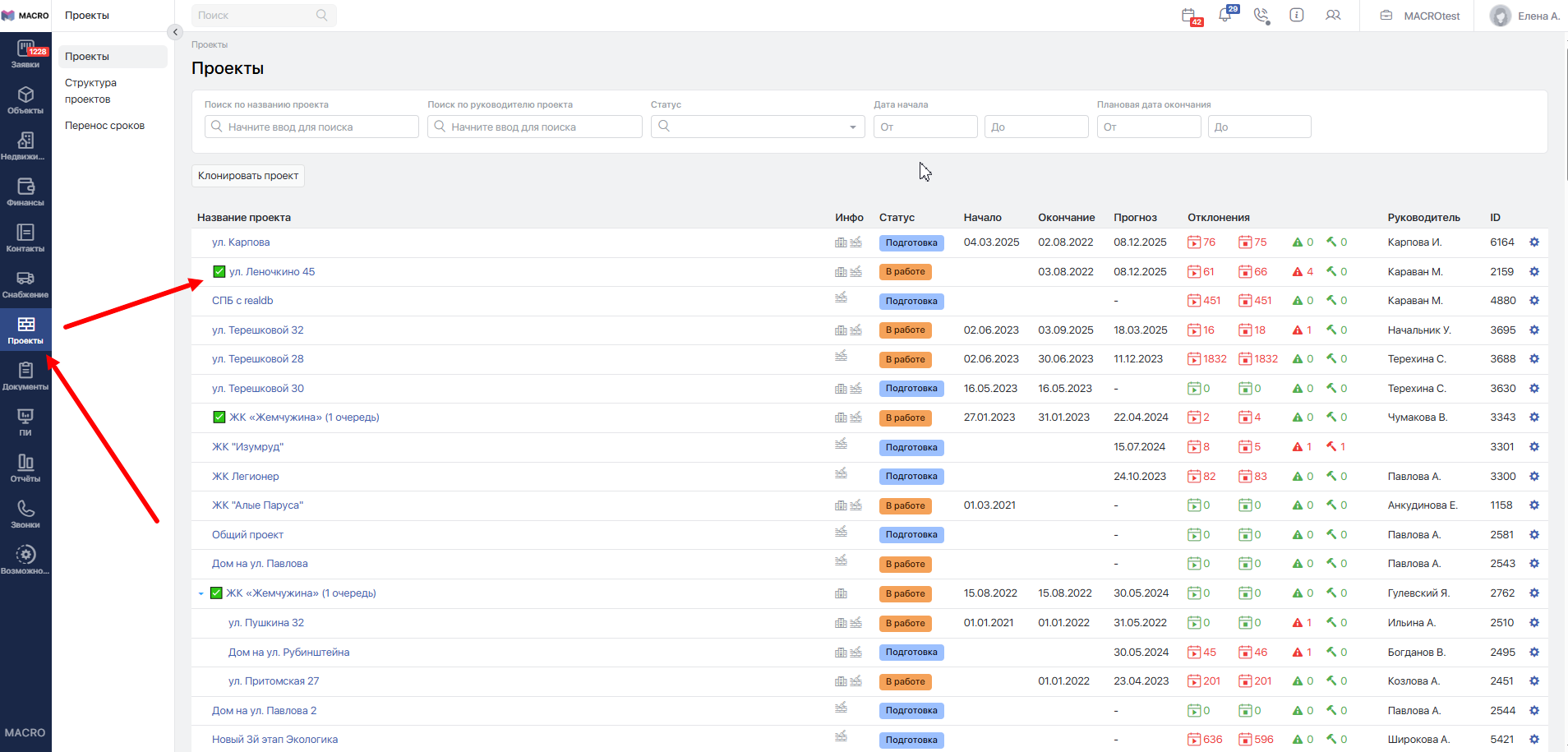Toggle checkbox next to ул. Леночкино 45
The height and width of the screenshot is (752, 1568).
(x=219, y=272)
